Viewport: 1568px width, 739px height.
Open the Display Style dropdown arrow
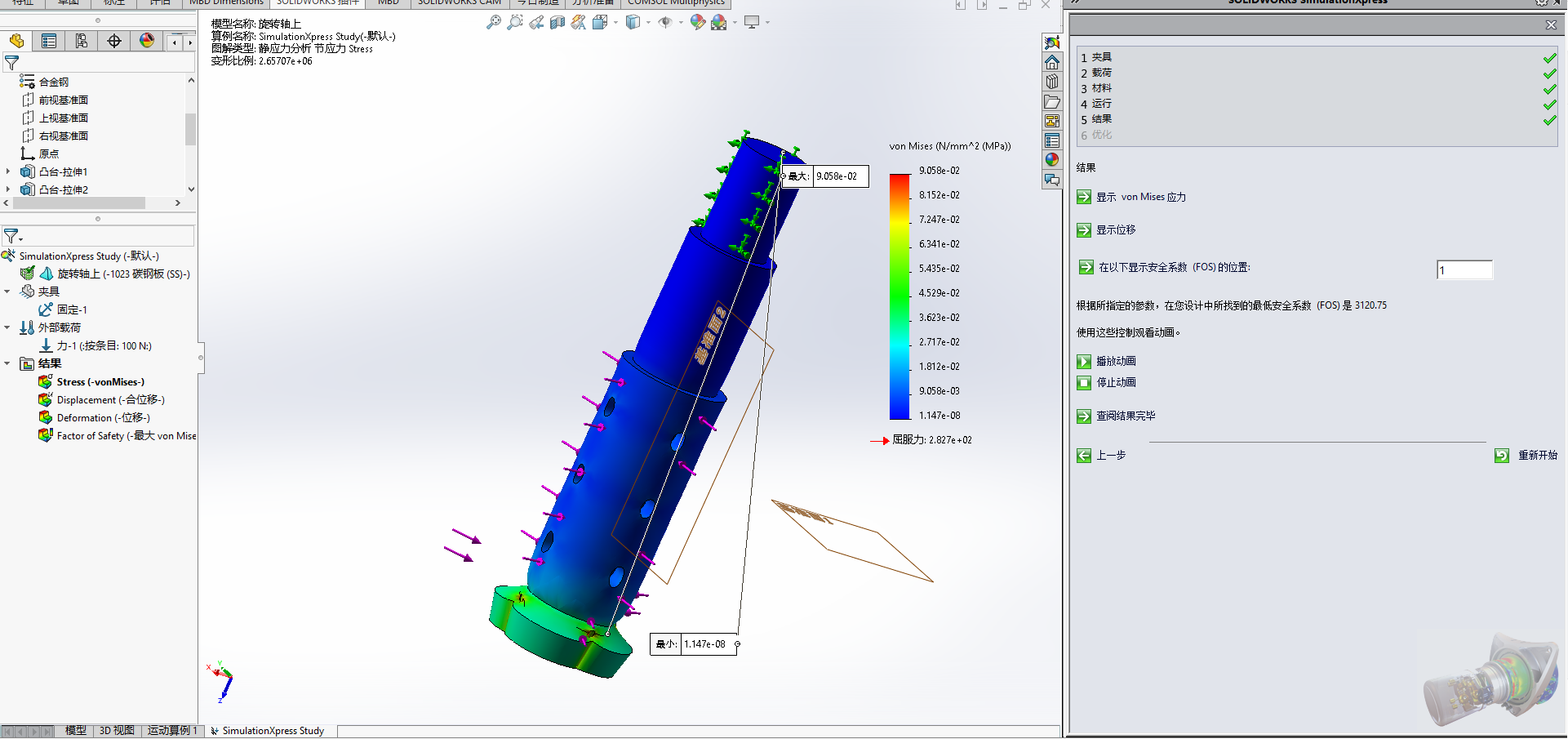649,22
